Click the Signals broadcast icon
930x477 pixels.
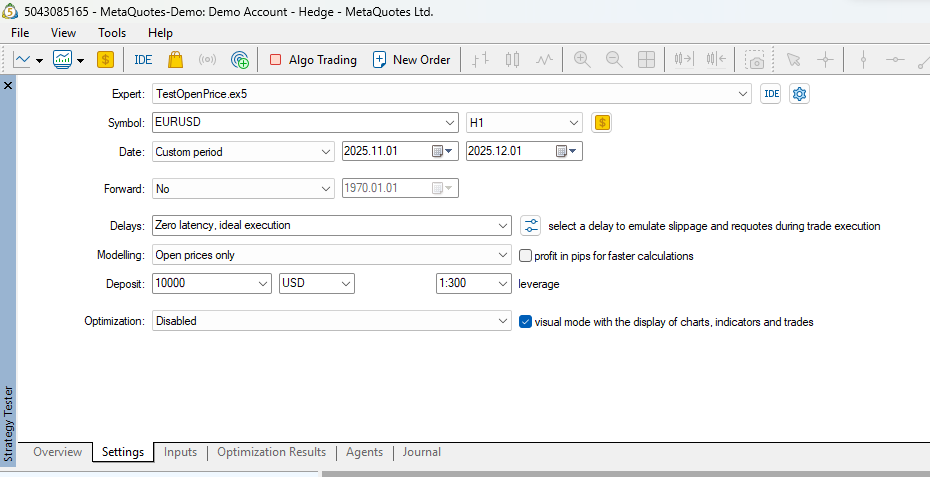[207, 59]
